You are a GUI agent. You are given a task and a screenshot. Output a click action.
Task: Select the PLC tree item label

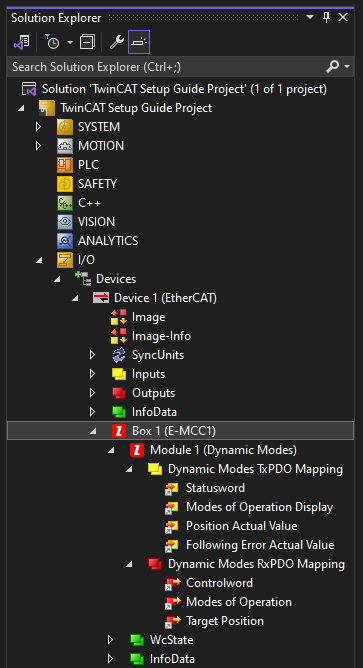pyautogui.click(x=88, y=165)
